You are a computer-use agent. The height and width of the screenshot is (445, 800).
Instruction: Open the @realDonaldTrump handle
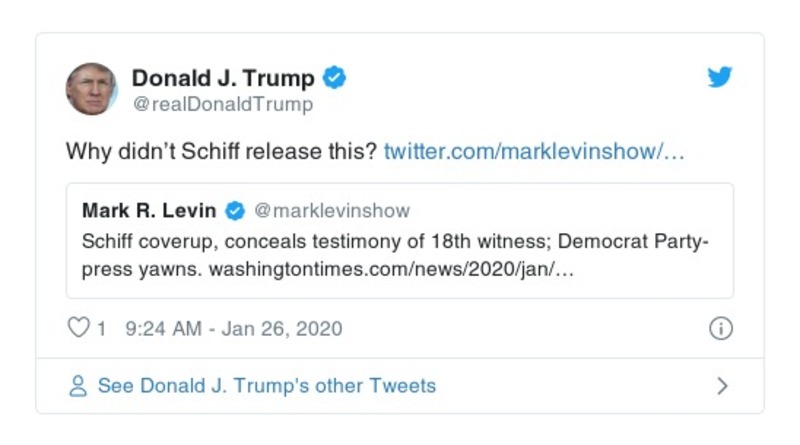click(222, 104)
